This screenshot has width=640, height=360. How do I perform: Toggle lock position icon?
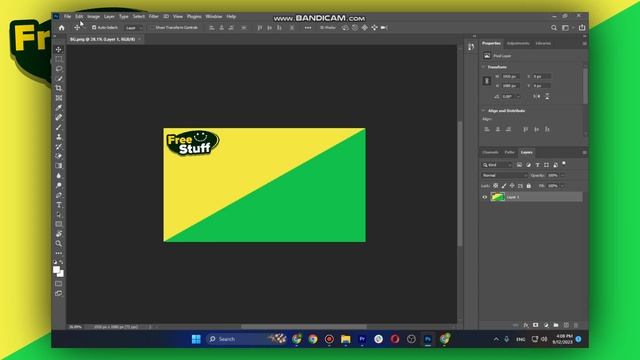(512, 186)
